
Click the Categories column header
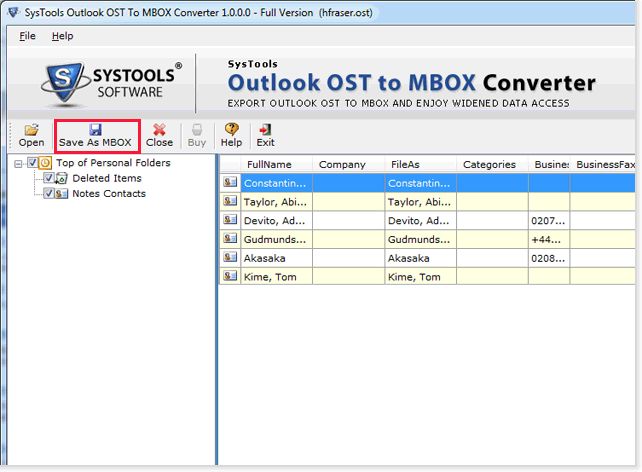489,164
